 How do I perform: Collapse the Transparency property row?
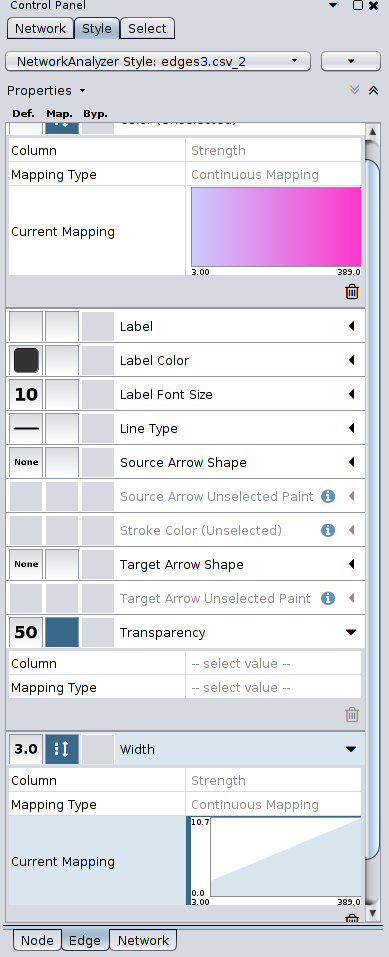pos(351,632)
